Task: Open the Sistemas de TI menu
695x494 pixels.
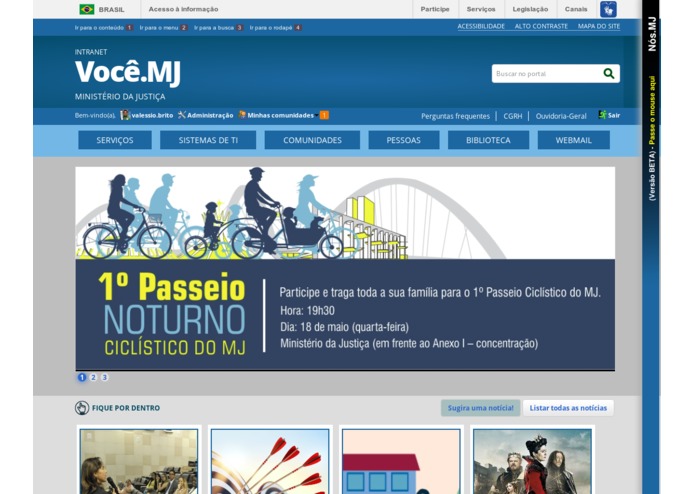Action: pyautogui.click(x=208, y=140)
